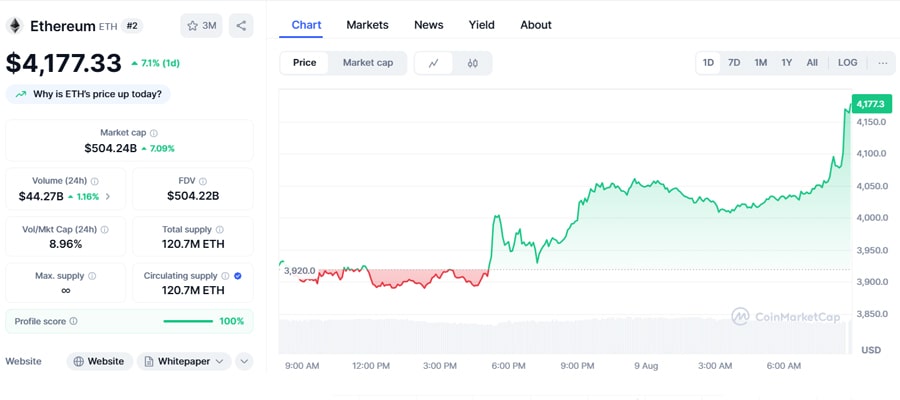Select the 1D time range
The image size is (900, 400).
click(x=708, y=63)
